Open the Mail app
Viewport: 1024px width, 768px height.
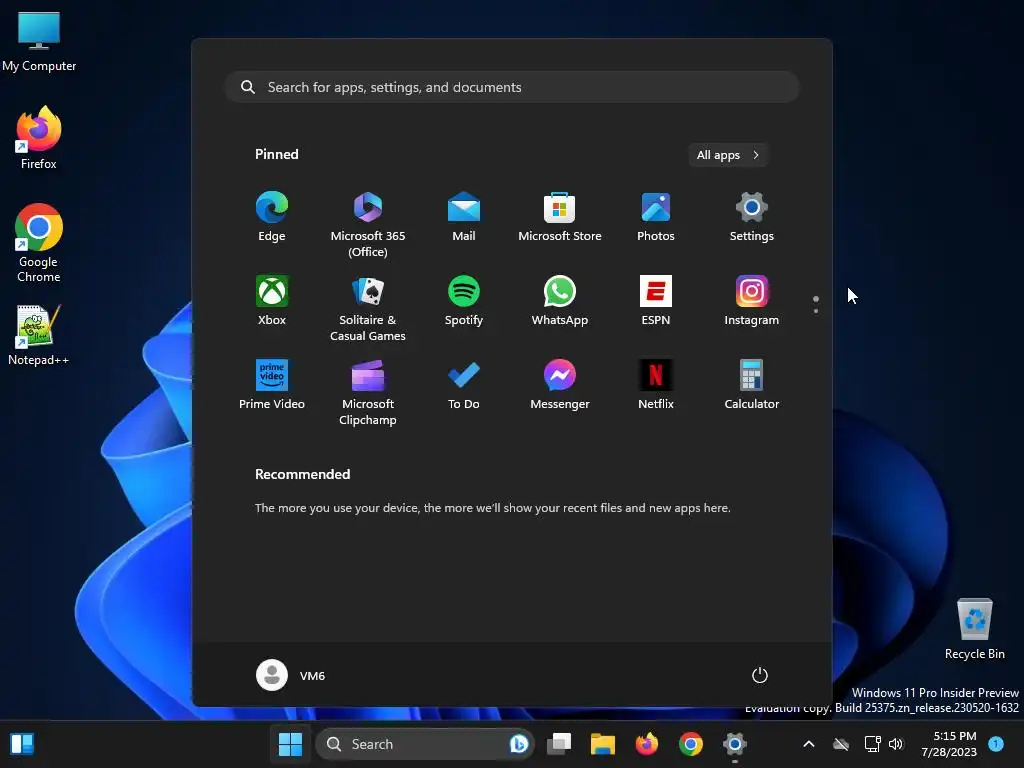(464, 217)
